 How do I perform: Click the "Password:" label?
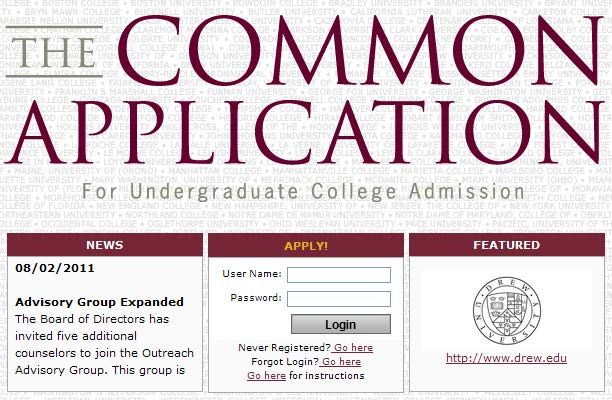click(256, 297)
